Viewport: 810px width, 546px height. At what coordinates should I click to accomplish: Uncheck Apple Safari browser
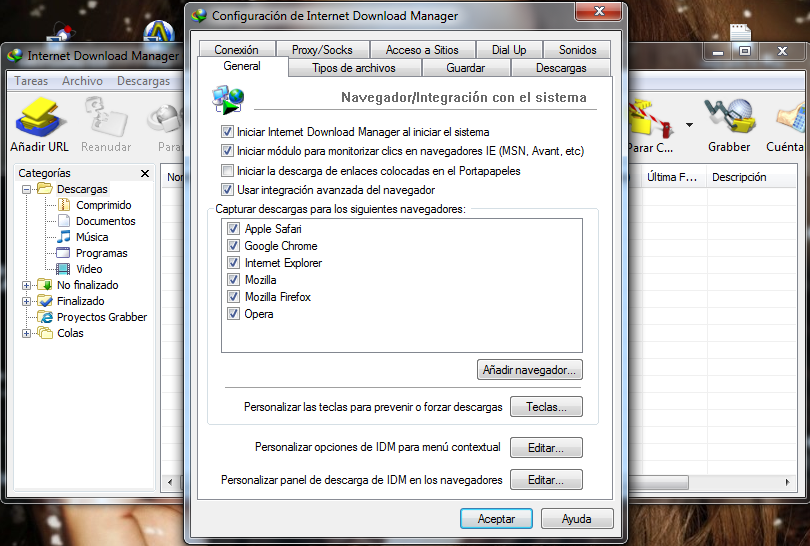point(233,228)
